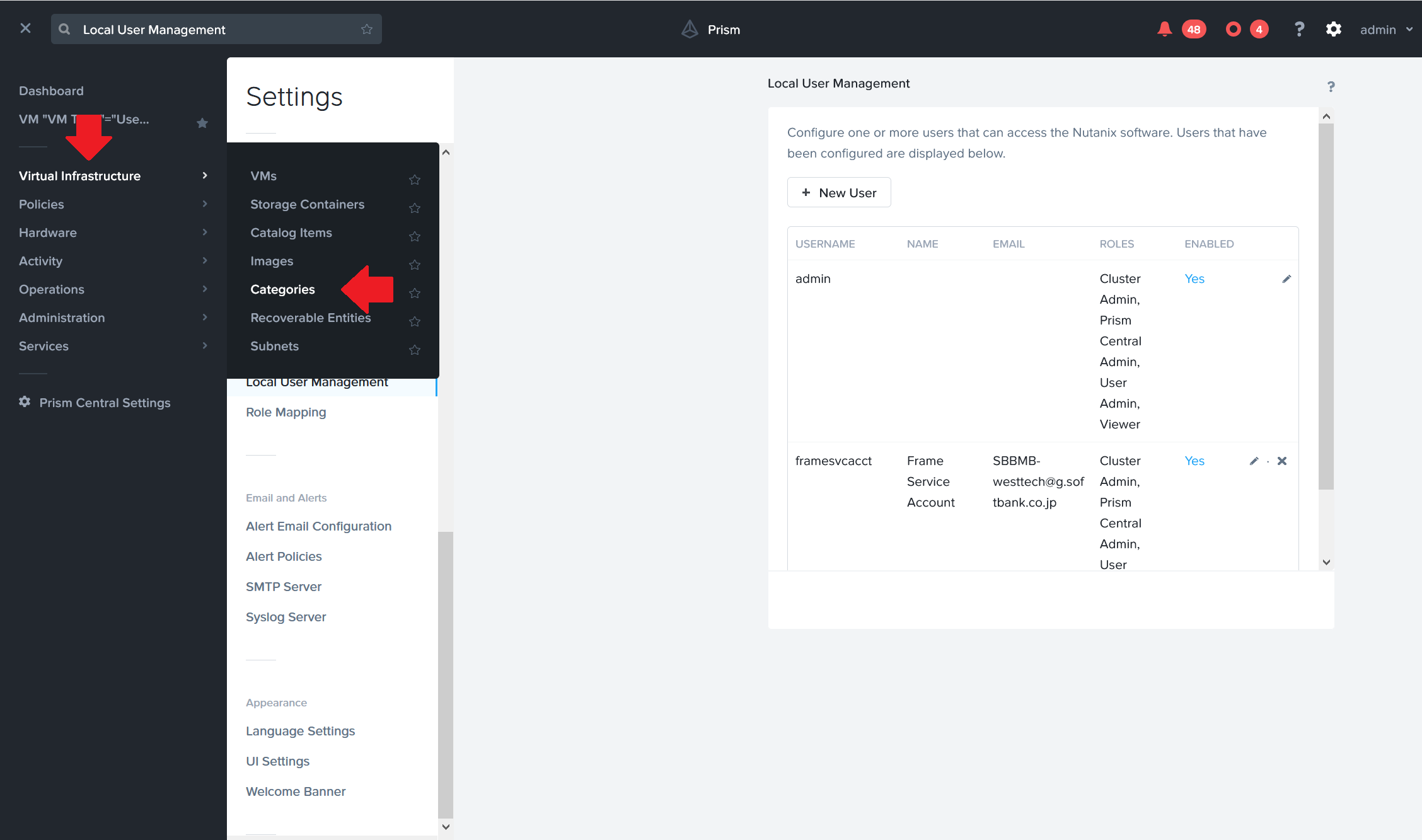
Task: Open the Dashboard menu item
Action: (x=51, y=91)
